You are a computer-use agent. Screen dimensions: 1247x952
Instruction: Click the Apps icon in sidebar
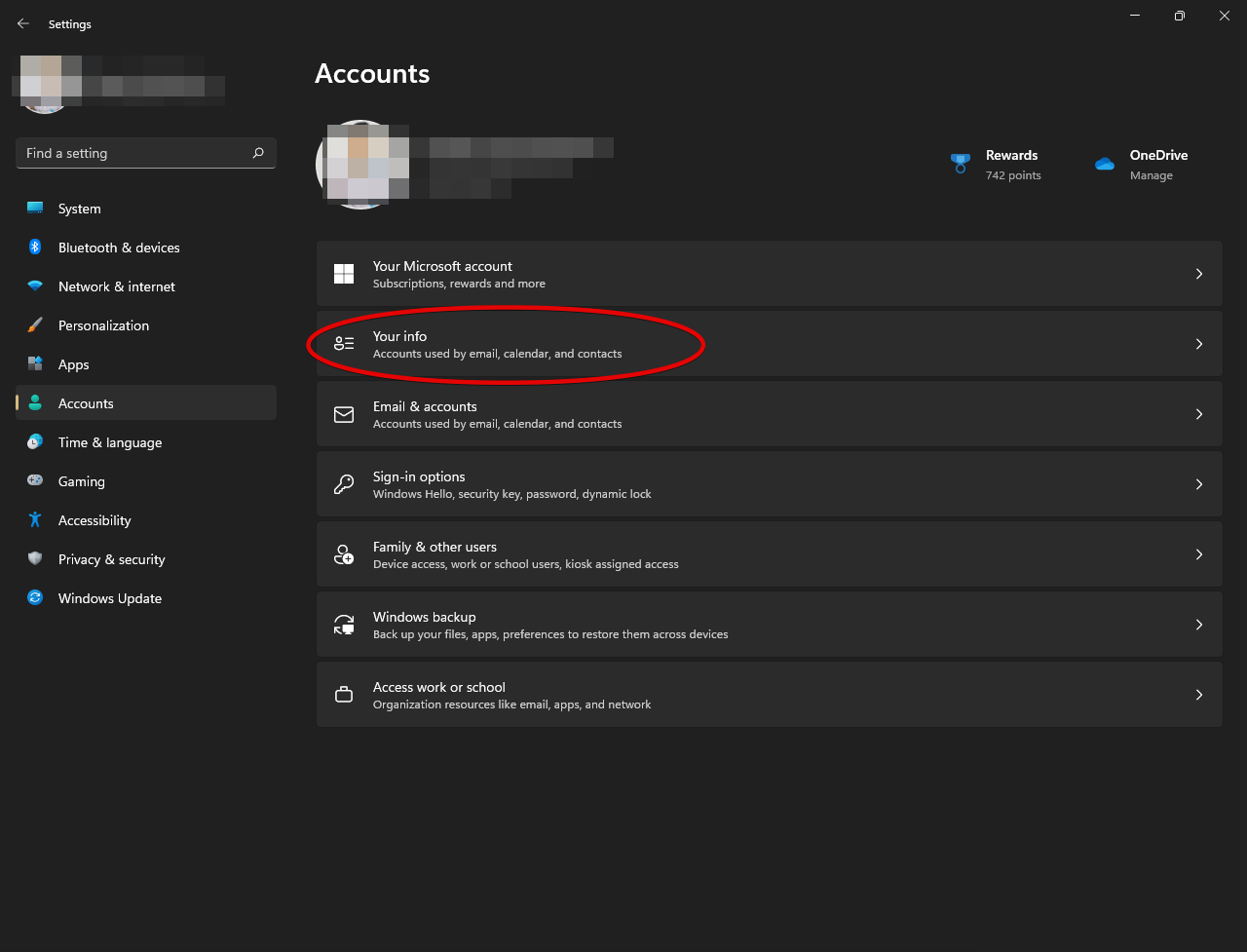click(35, 364)
